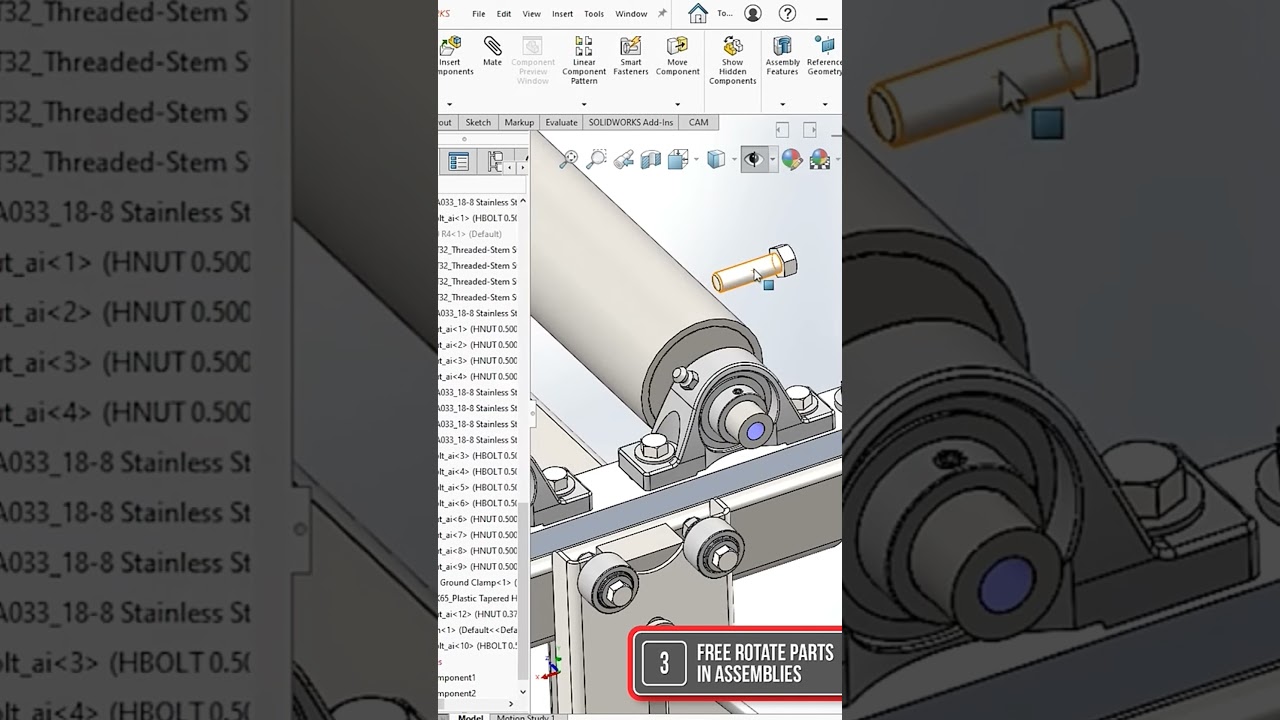Screen dimensions: 1280x720
Task: Open Display Style dropdown arrow
Action: pyautogui.click(x=733, y=159)
